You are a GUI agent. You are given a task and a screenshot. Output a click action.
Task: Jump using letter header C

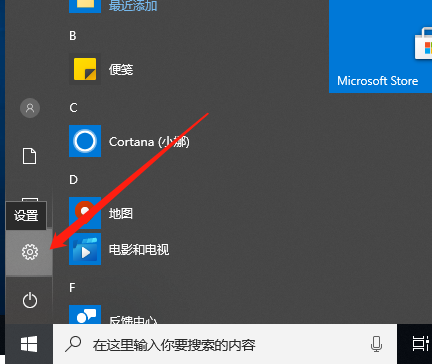[73, 108]
